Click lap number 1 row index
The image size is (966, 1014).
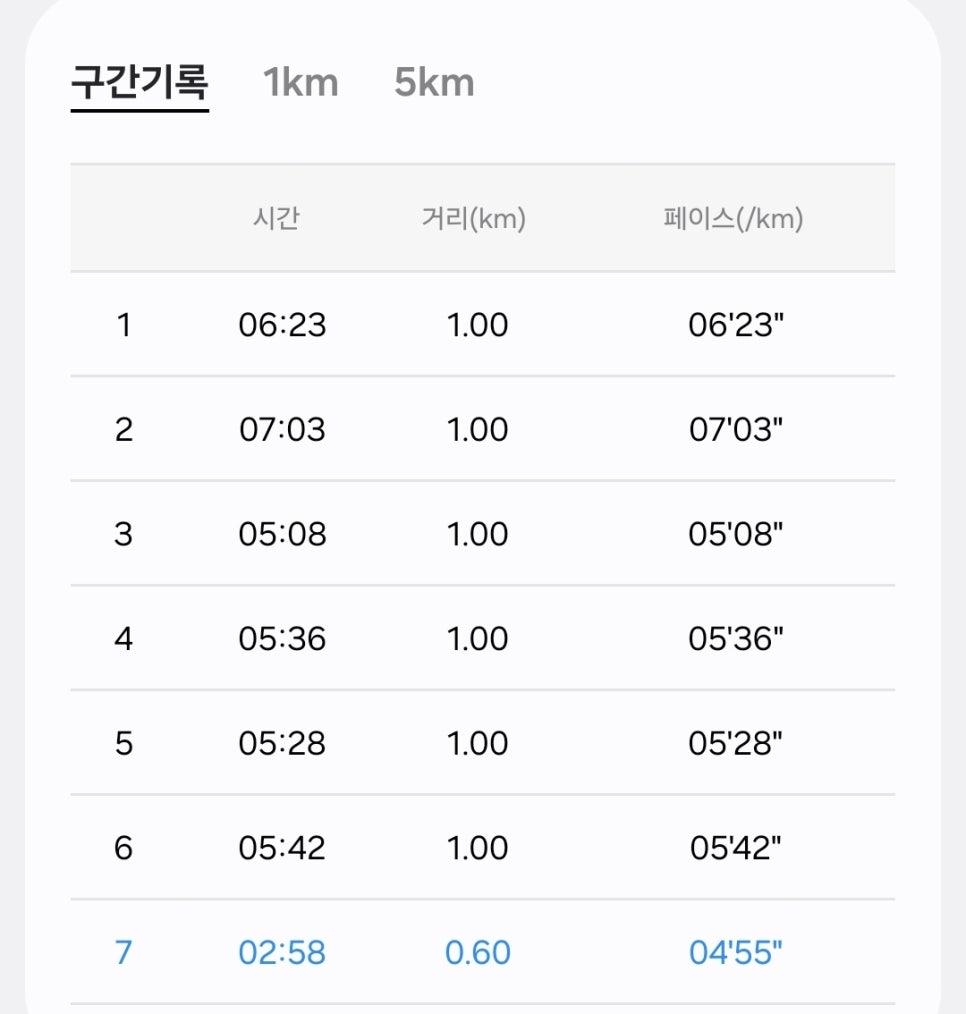124,325
